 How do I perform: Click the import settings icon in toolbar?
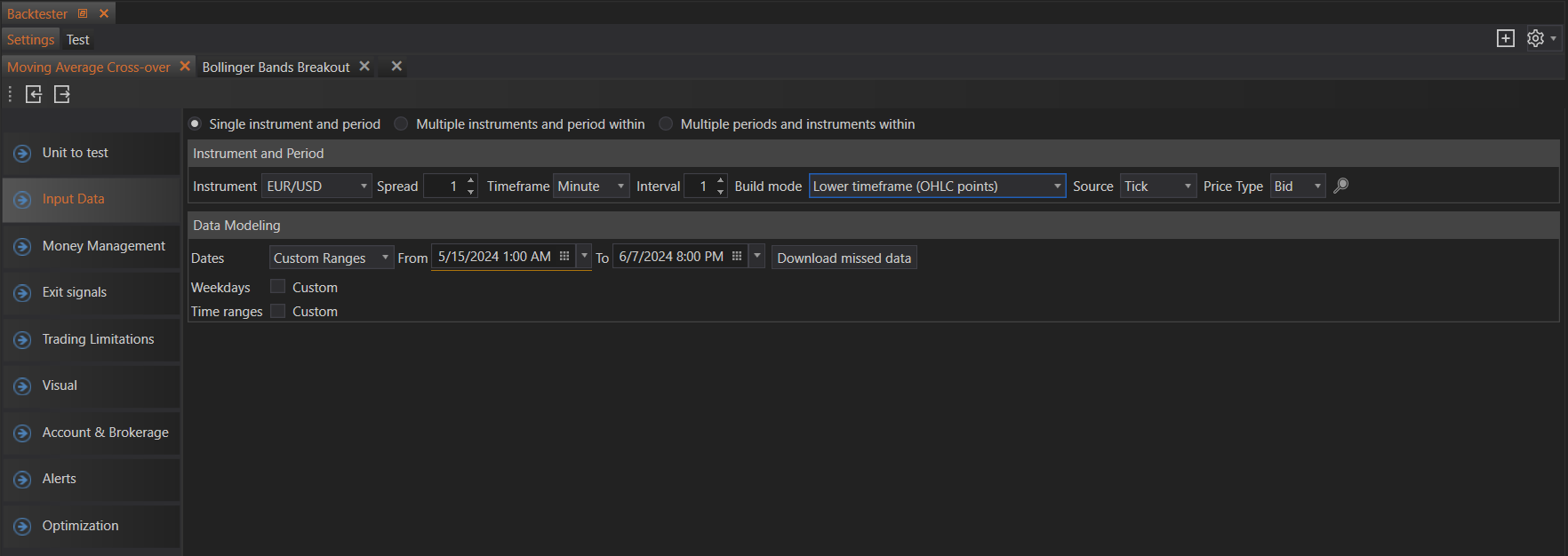34,94
